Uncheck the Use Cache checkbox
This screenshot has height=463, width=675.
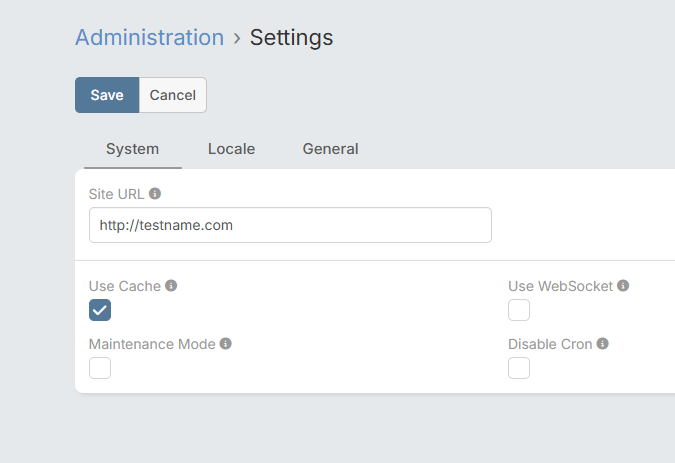pyautogui.click(x=100, y=310)
